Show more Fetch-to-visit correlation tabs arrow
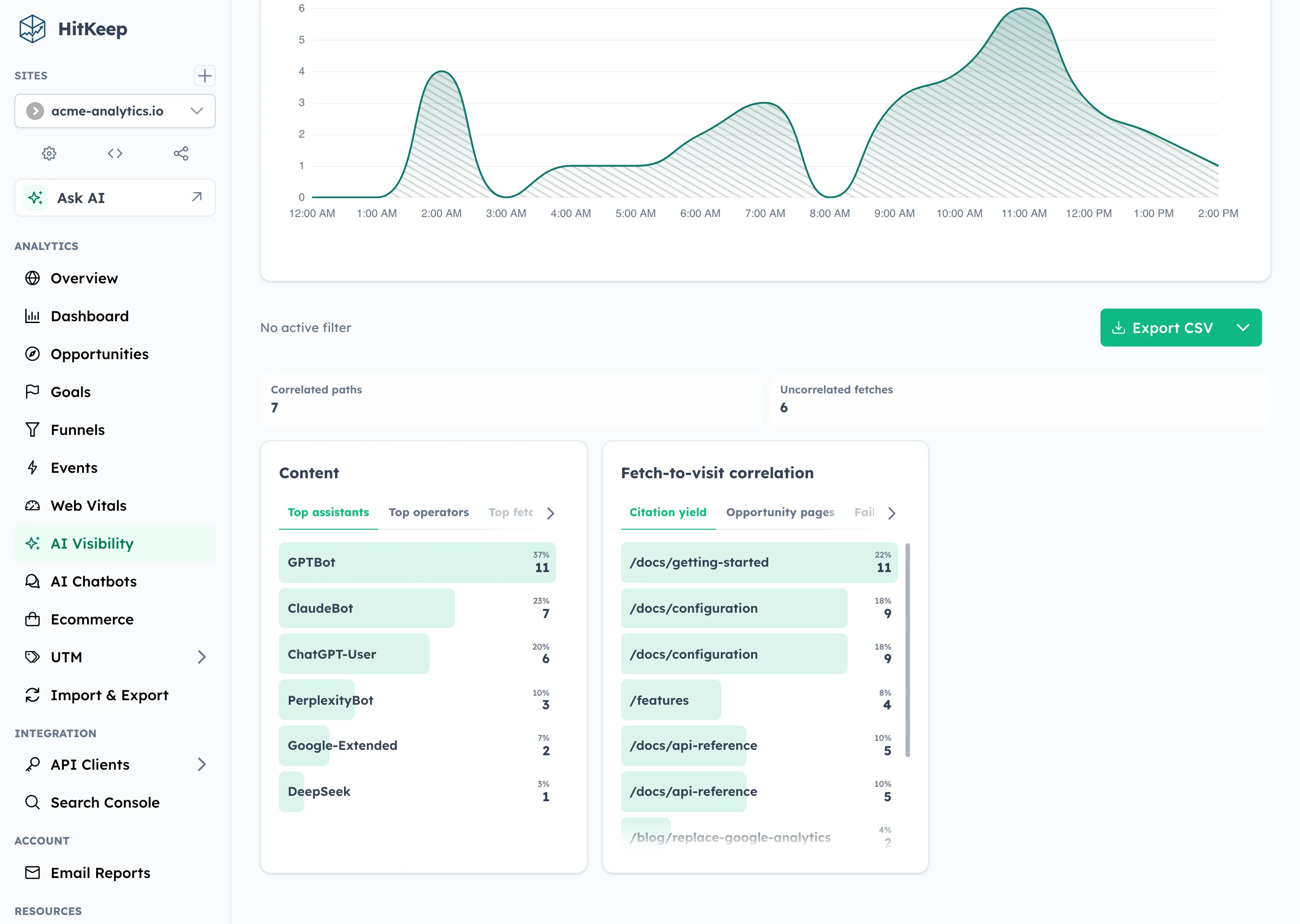1300x924 pixels. (892, 513)
